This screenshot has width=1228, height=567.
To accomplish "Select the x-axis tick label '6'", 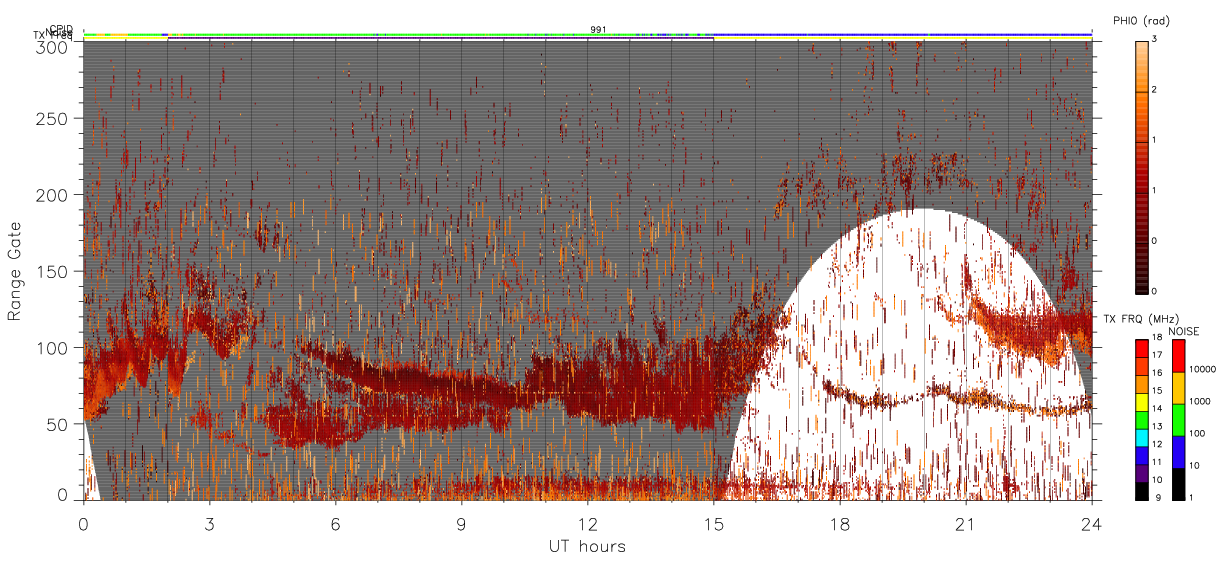I will click(x=335, y=523).
